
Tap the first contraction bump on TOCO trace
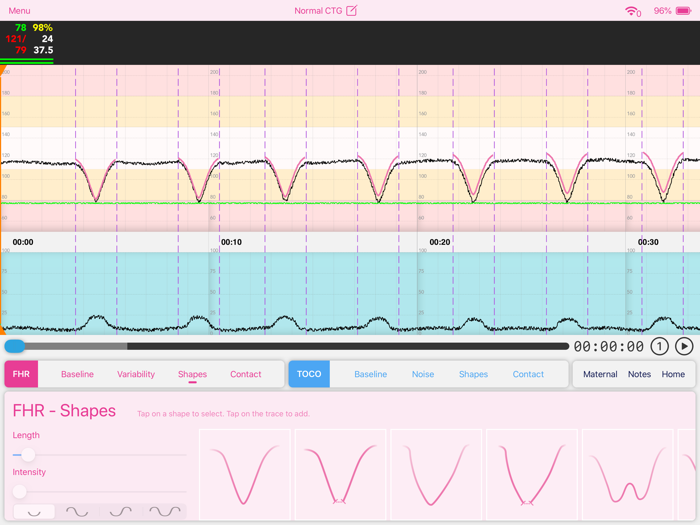click(x=96, y=321)
